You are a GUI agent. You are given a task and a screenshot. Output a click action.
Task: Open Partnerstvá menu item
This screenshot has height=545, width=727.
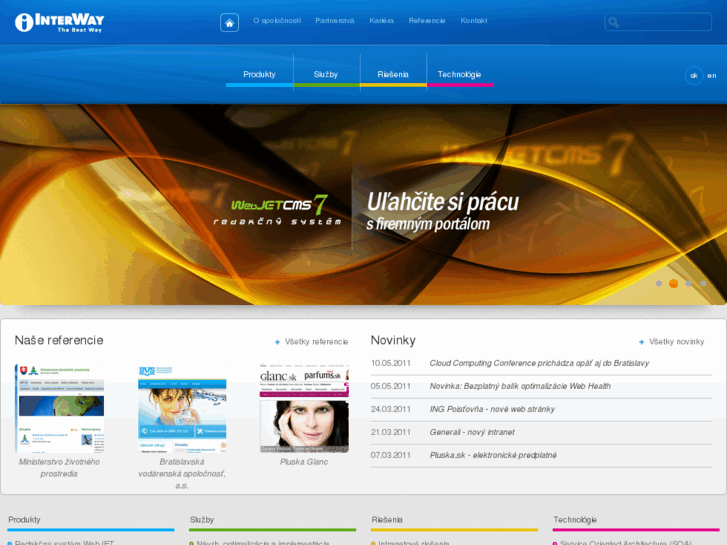point(335,21)
